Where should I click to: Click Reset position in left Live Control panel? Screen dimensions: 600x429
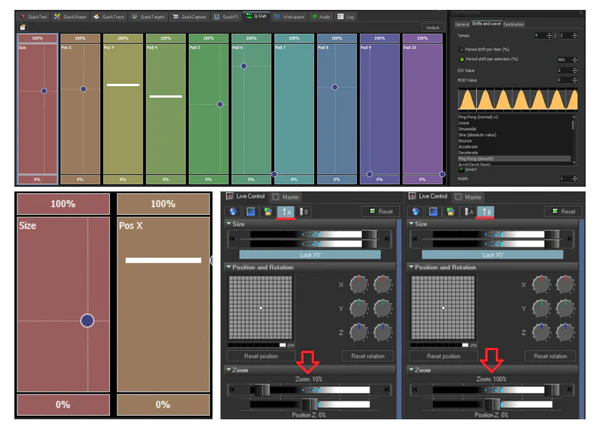click(263, 356)
